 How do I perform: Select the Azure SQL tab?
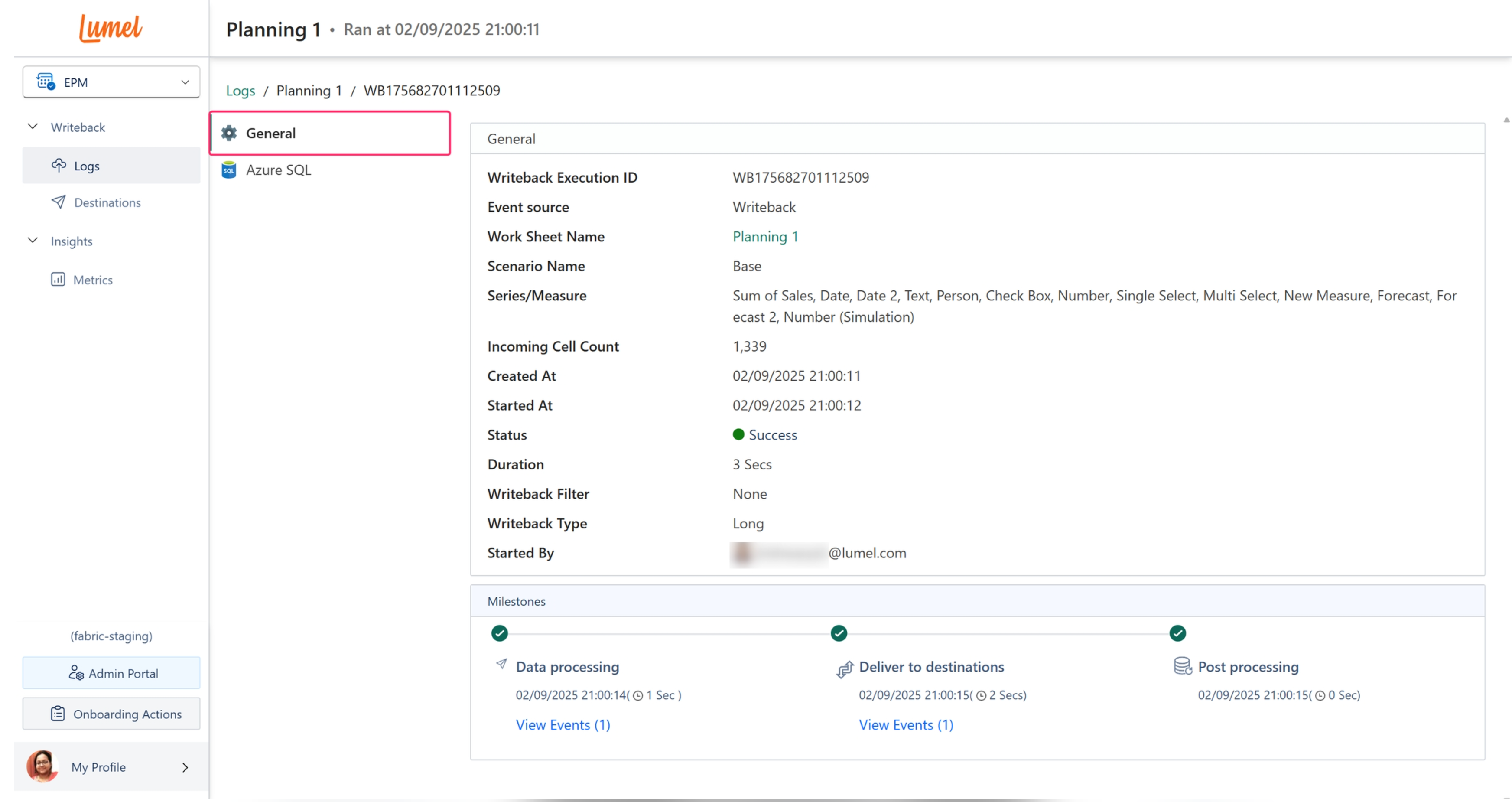pyautogui.click(x=278, y=170)
